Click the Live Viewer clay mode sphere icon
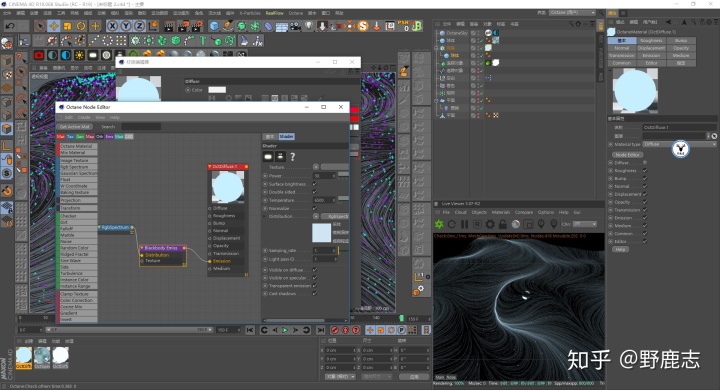The width and height of the screenshot is (720, 390). (x=516, y=224)
